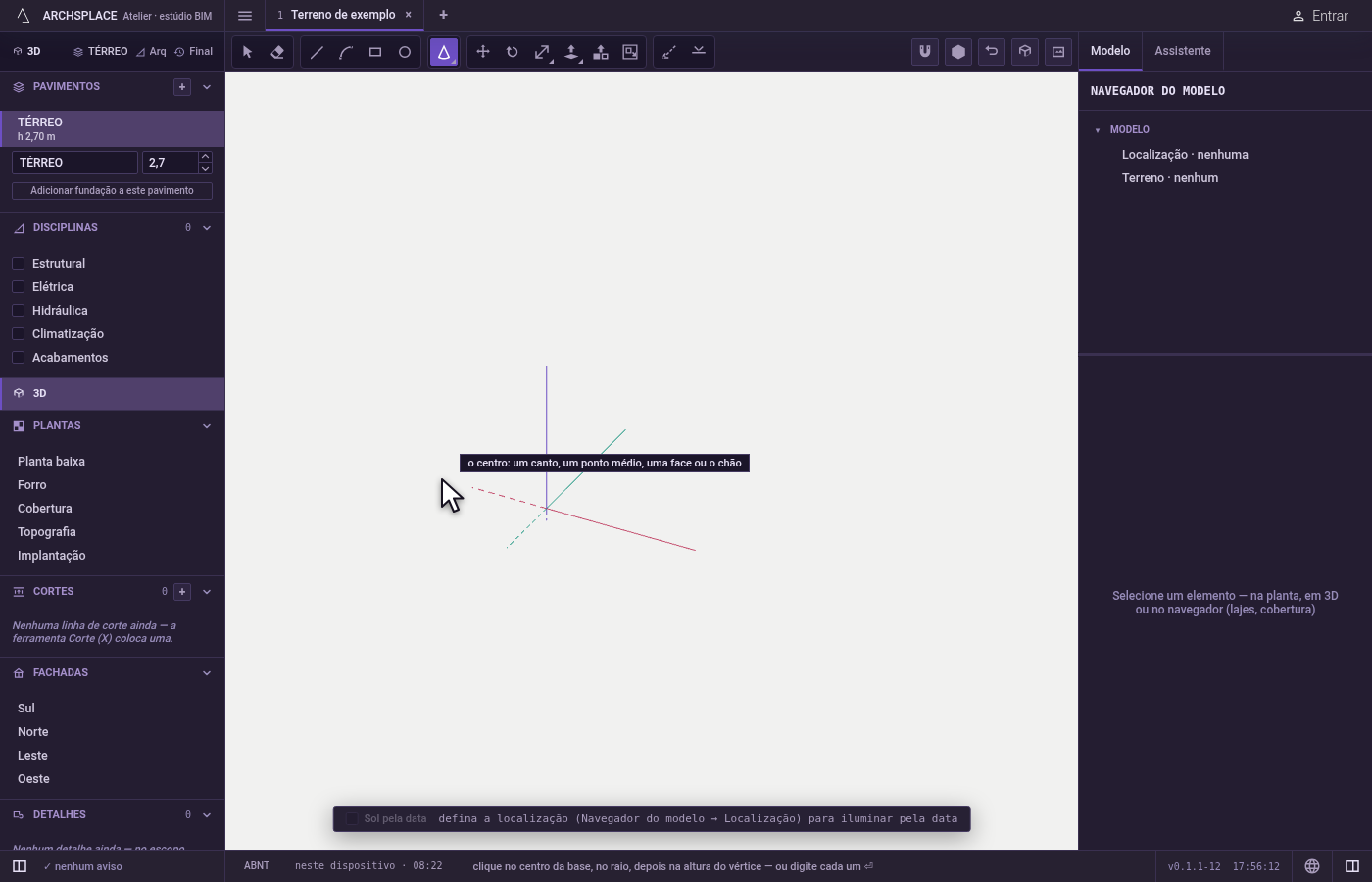Check the Hidráulica discipline box

click(18, 311)
